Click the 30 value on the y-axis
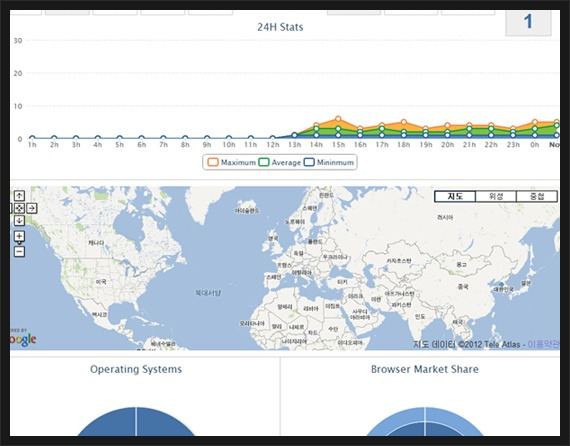Viewport: 570px width, 446px height. tap(18, 41)
